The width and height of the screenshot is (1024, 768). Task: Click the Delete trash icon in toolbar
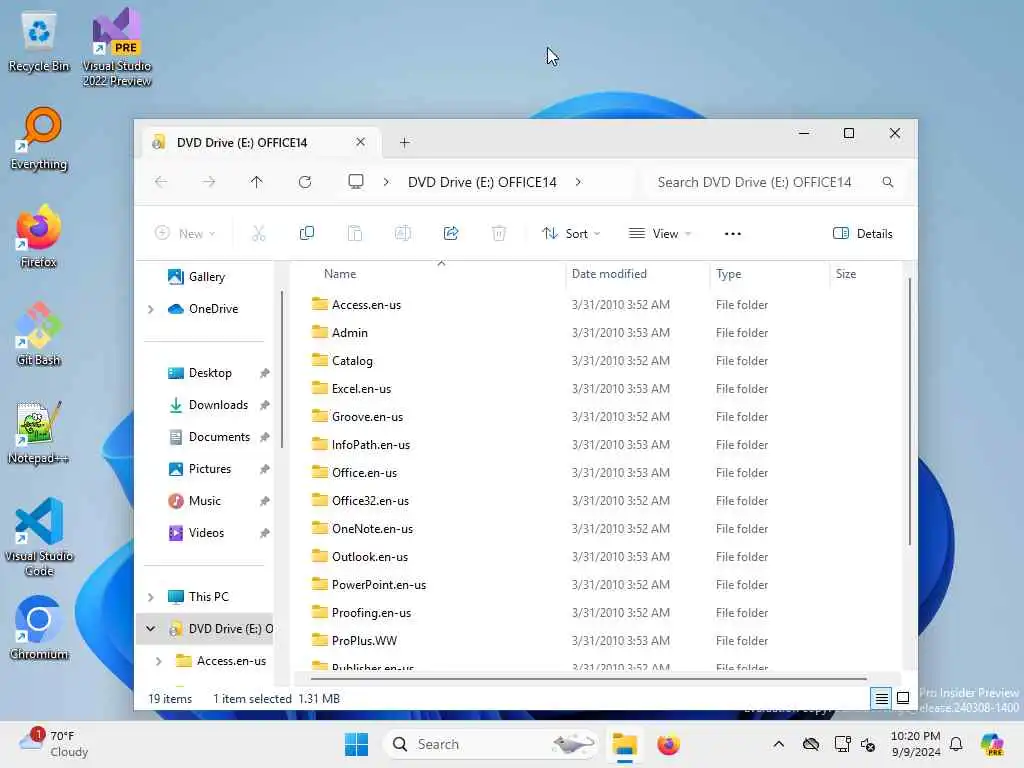(x=498, y=233)
